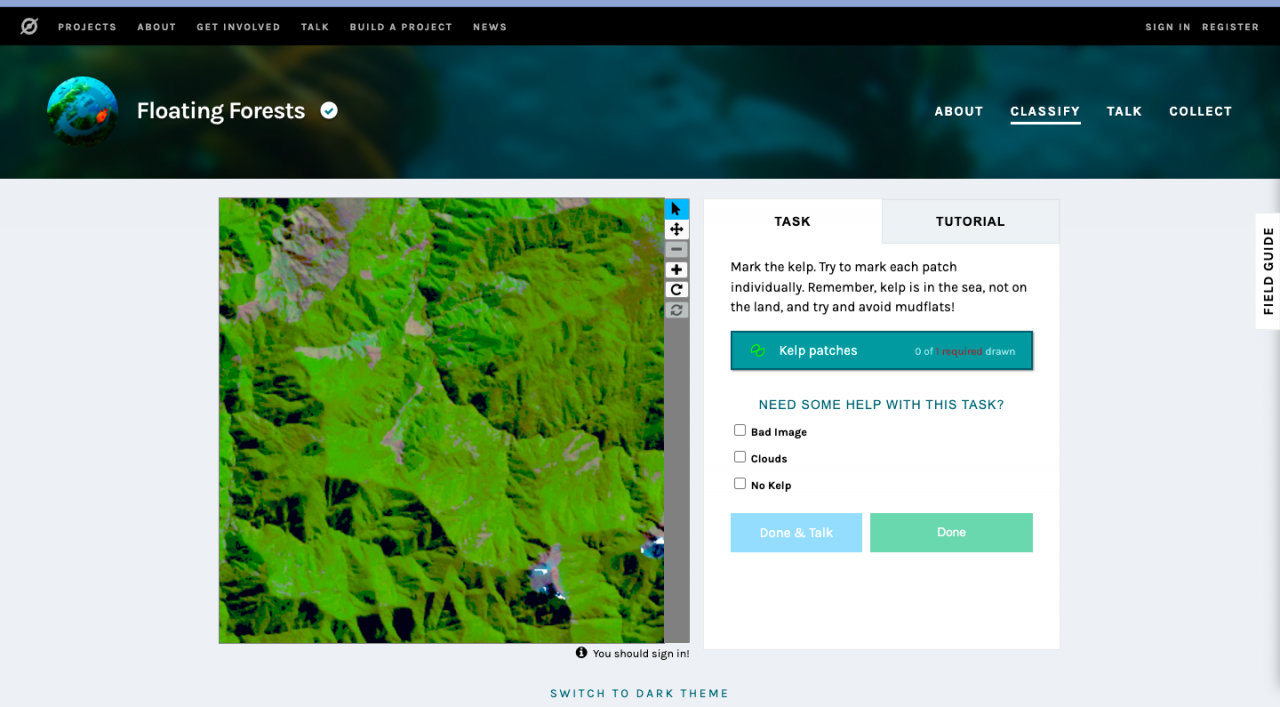Viewport: 1280px width, 707px height.
Task: Check the Bad Image checkbox
Action: 740,431
